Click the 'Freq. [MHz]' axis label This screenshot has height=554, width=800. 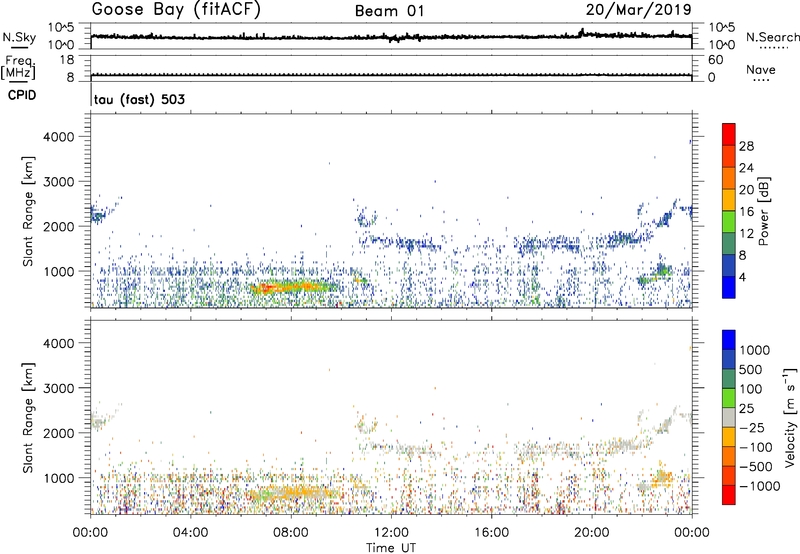pyautogui.click(x=18, y=68)
